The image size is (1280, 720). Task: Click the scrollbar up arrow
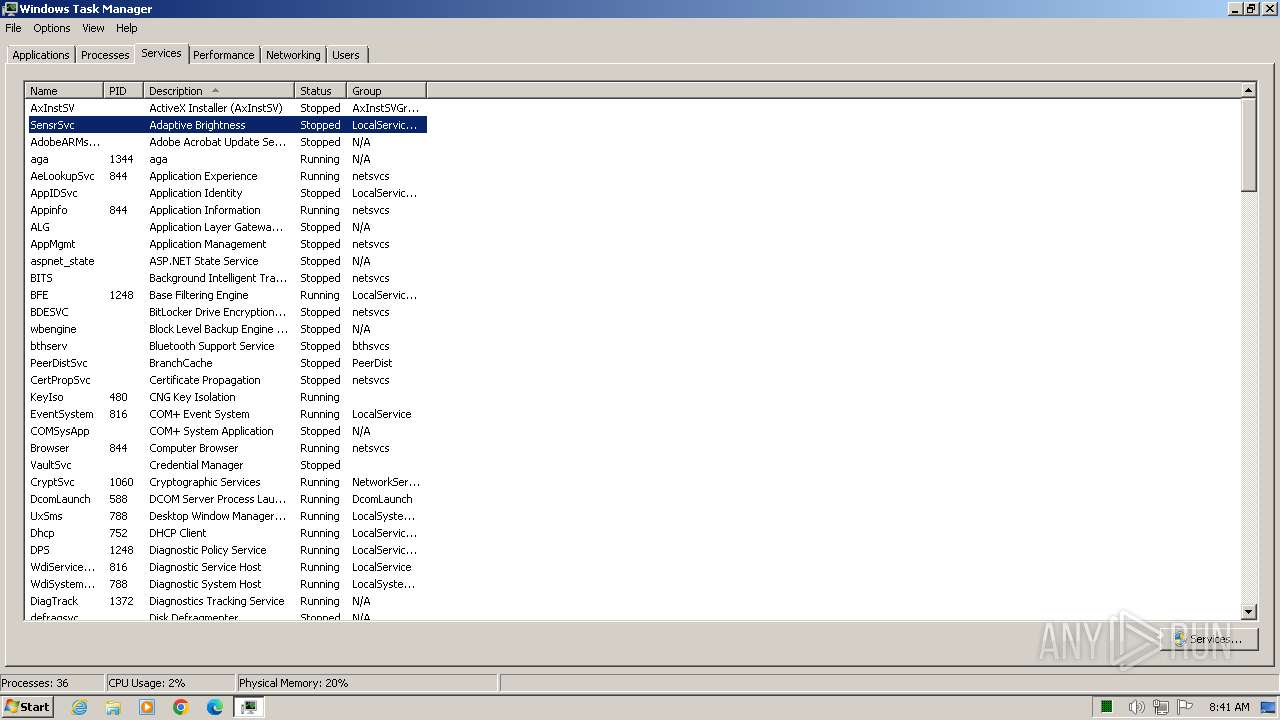[1248, 90]
